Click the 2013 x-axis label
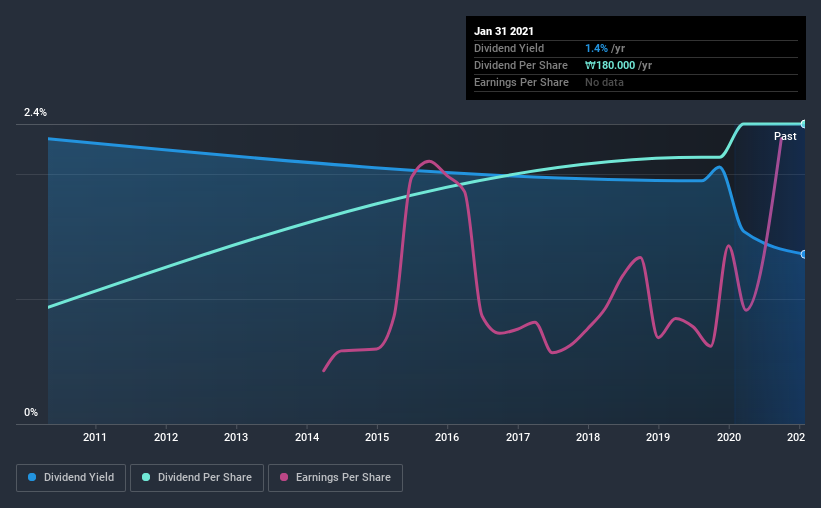This screenshot has width=821, height=508. point(236,437)
